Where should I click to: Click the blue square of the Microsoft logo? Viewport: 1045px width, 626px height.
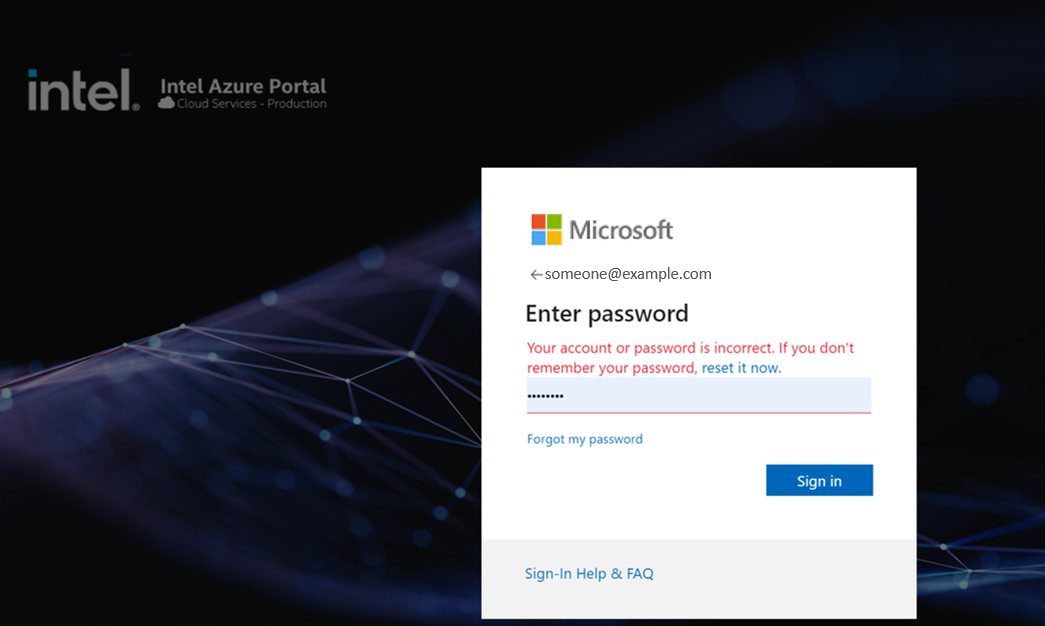(539, 238)
